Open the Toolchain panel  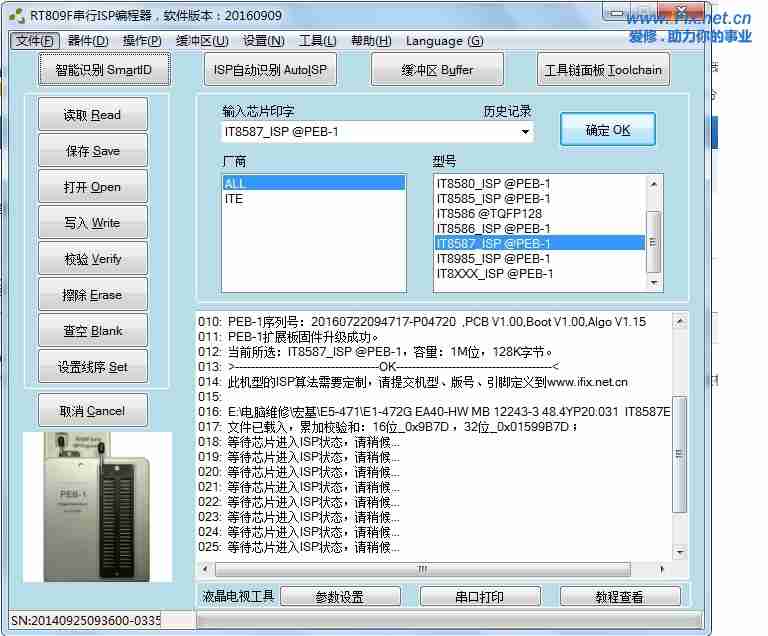[x=605, y=70]
